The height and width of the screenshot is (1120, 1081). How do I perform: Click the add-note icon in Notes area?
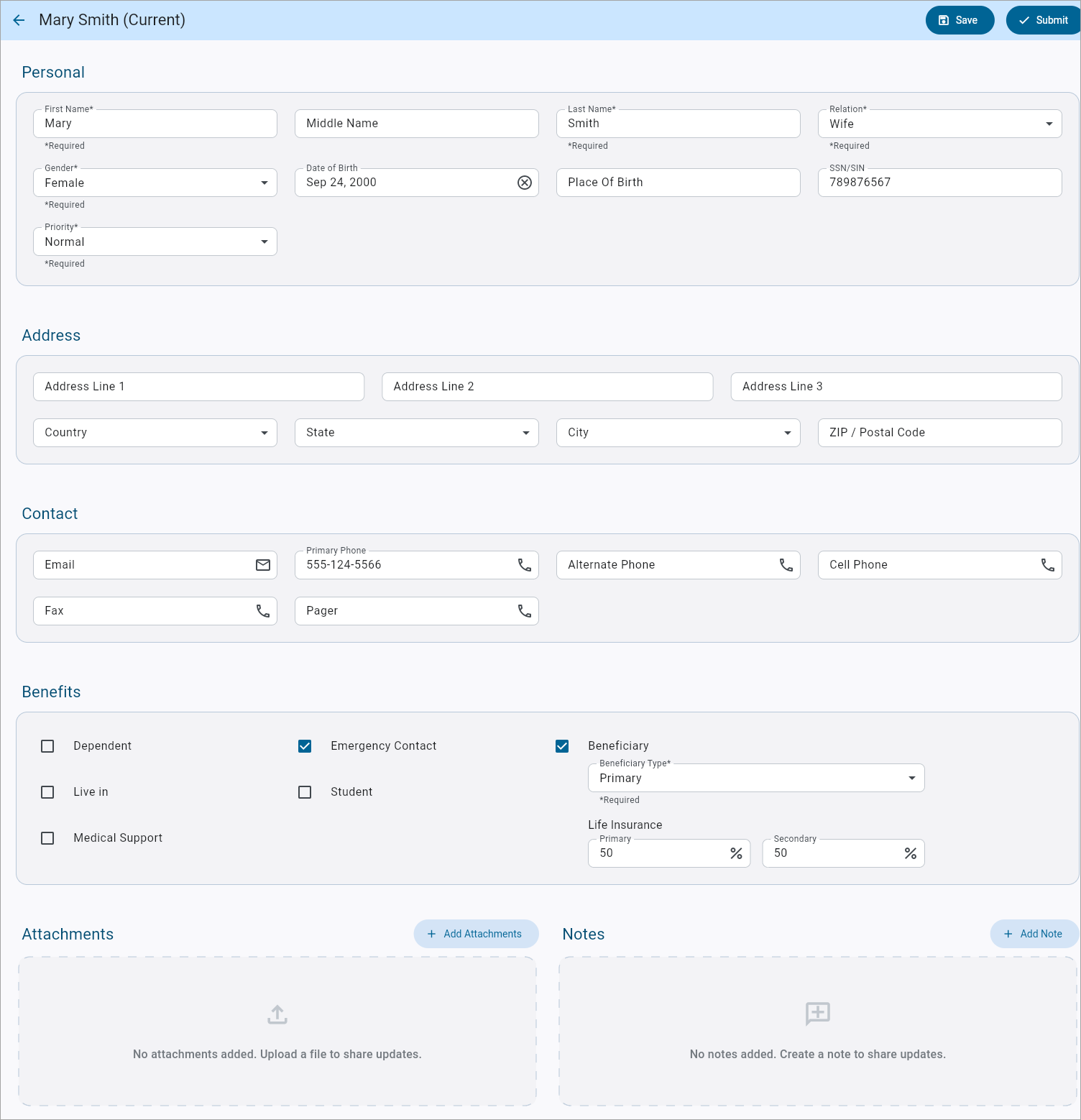(818, 1014)
